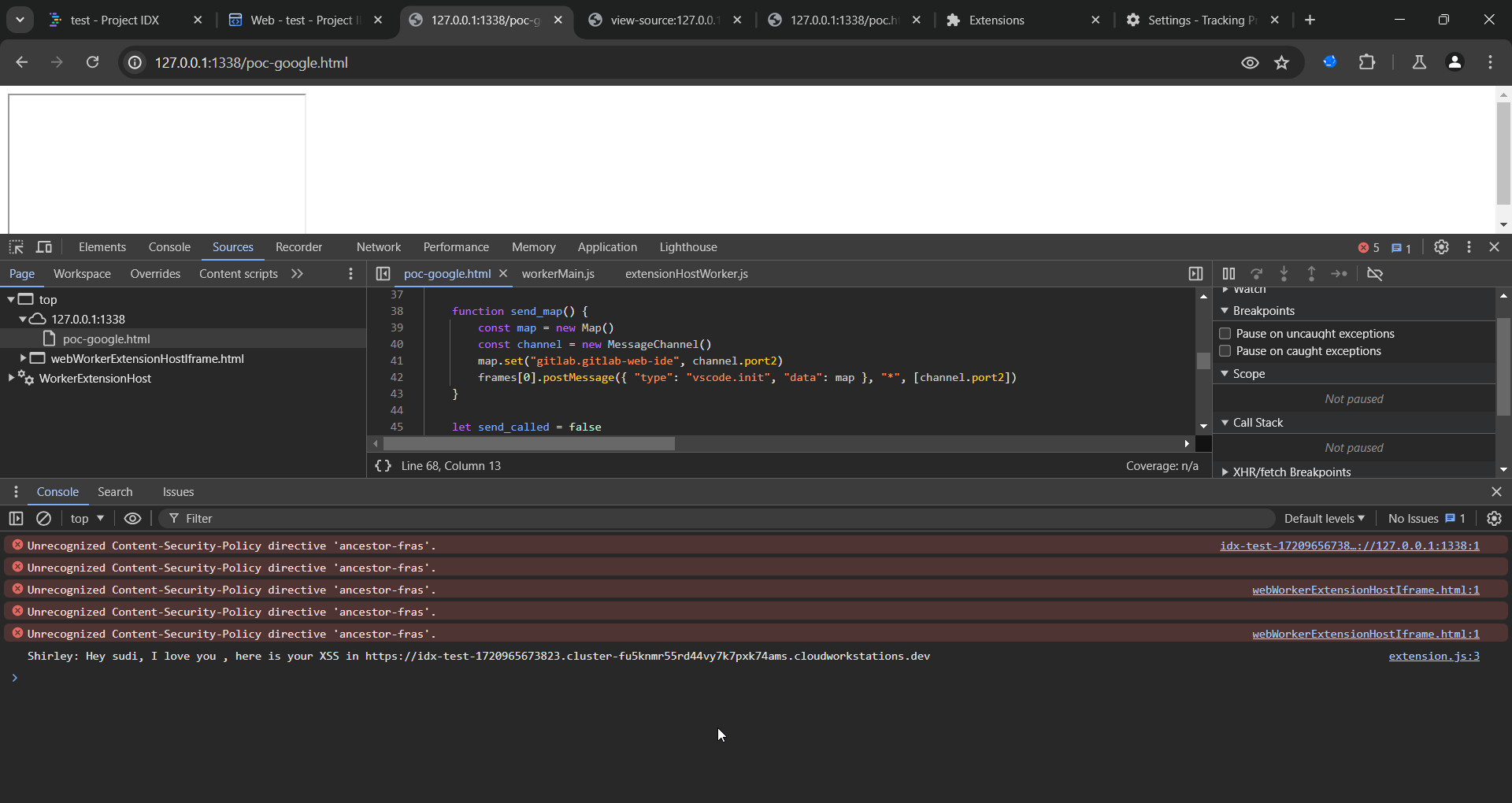Close the DevTools panel
Screen dimensions: 1512x803
[x=1495, y=247]
